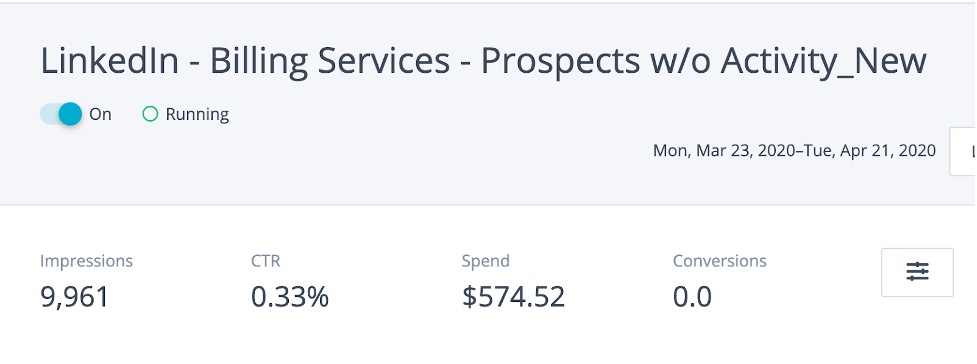Open the metrics customize sliders icon
This screenshot has height=364, width=977.
point(917,272)
